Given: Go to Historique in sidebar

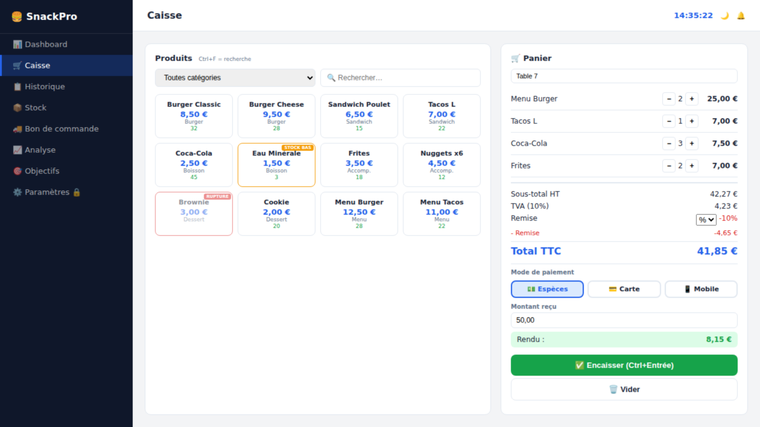Looking at the screenshot, I should coord(45,87).
